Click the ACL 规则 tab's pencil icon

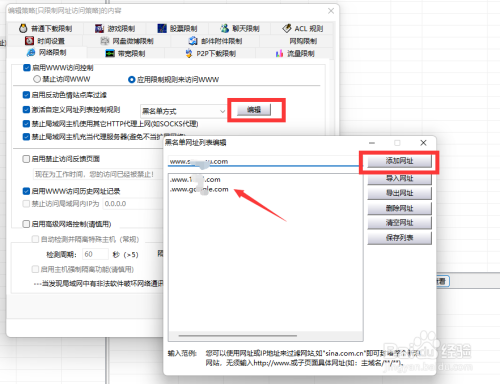287,28
